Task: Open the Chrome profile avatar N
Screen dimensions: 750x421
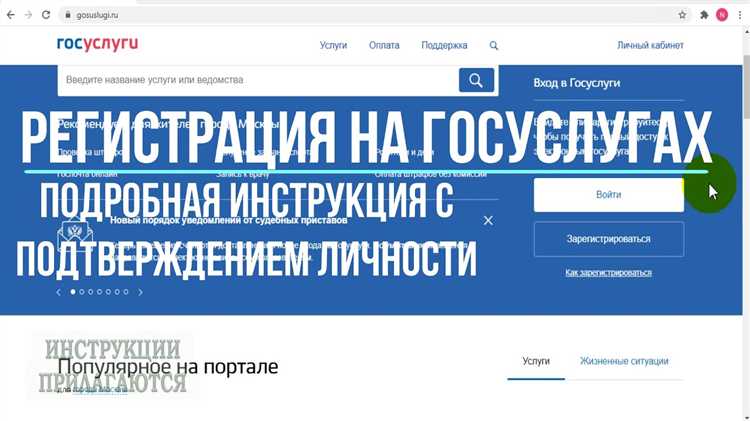Action: pos(722,15)
